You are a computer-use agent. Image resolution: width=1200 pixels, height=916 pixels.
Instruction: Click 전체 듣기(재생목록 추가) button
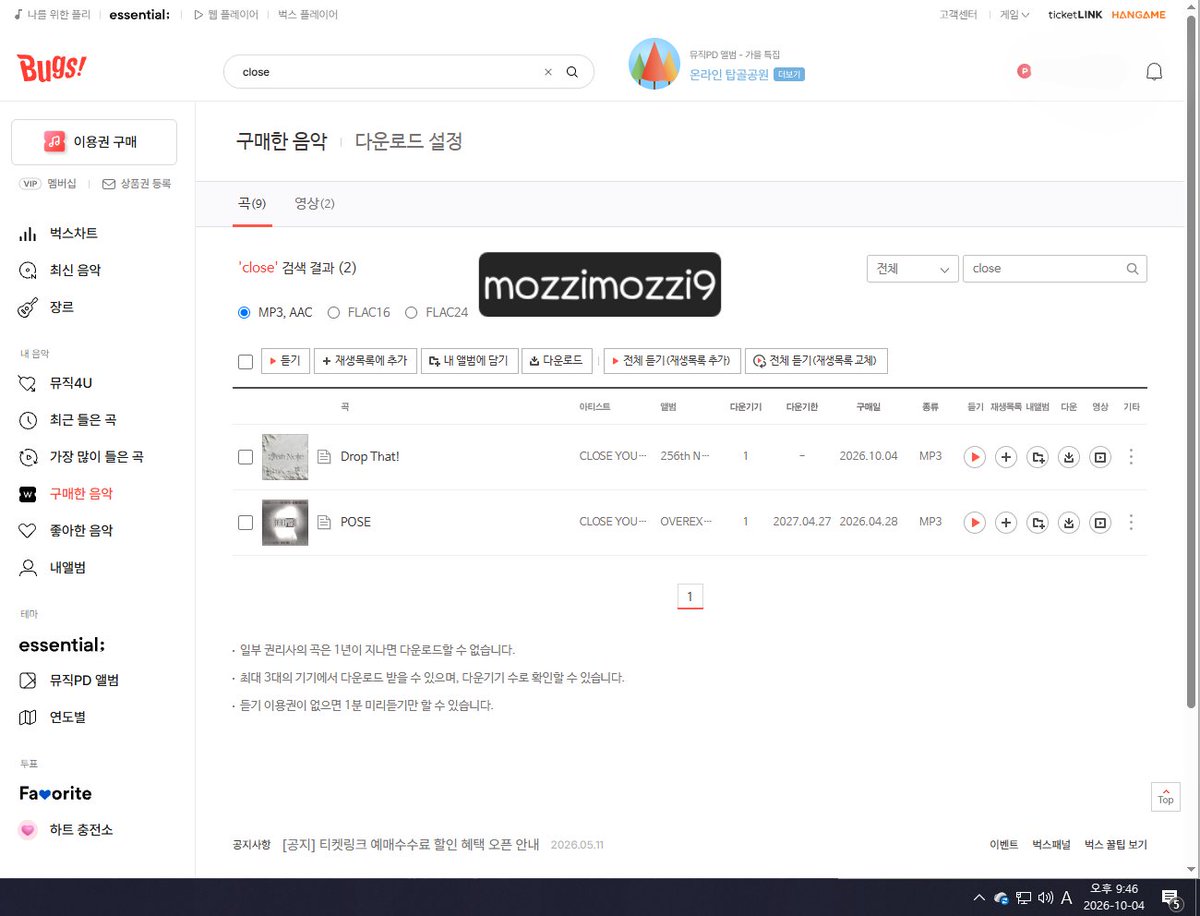672,361
